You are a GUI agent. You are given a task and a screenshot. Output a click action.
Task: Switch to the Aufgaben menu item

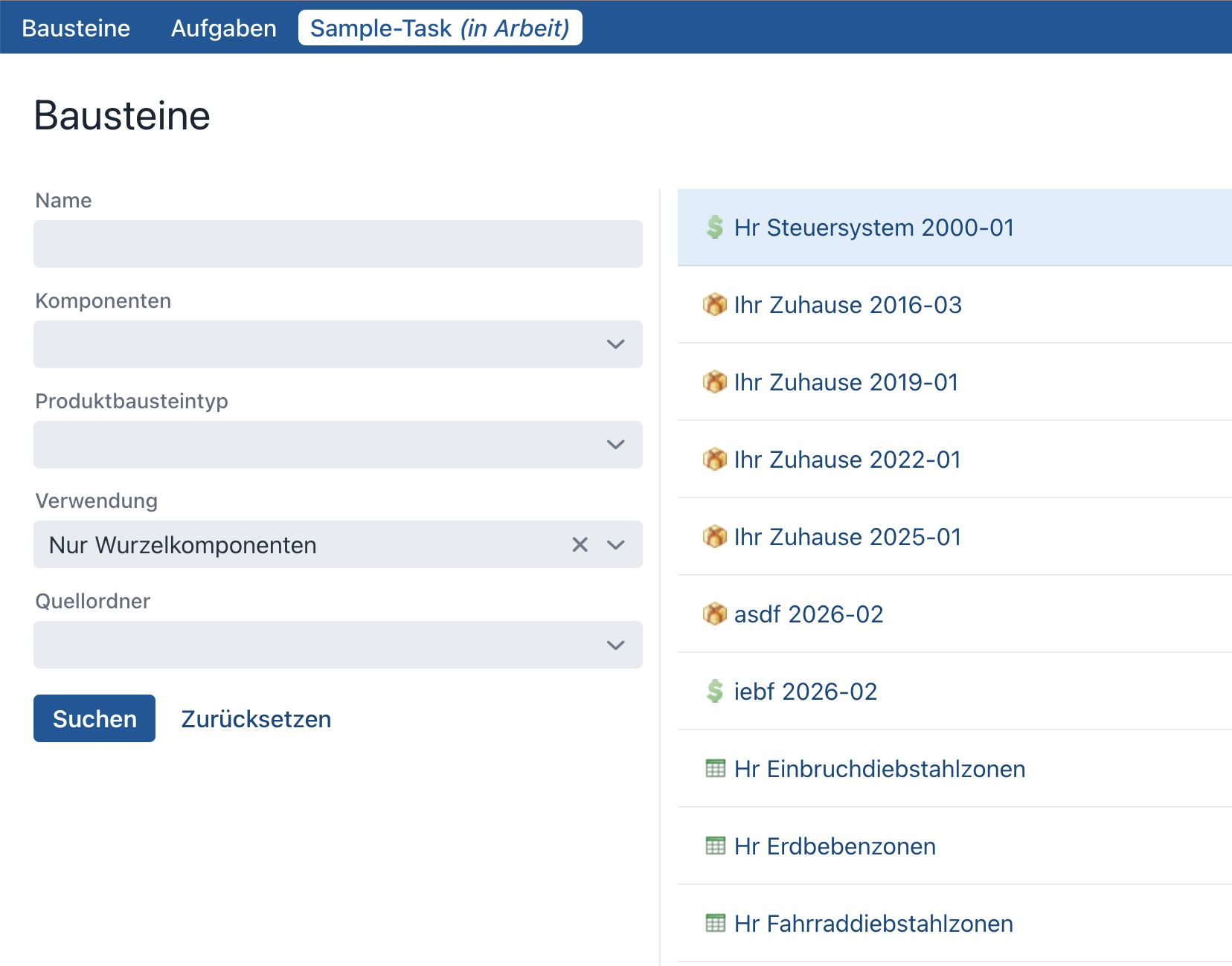click(224, 28)
